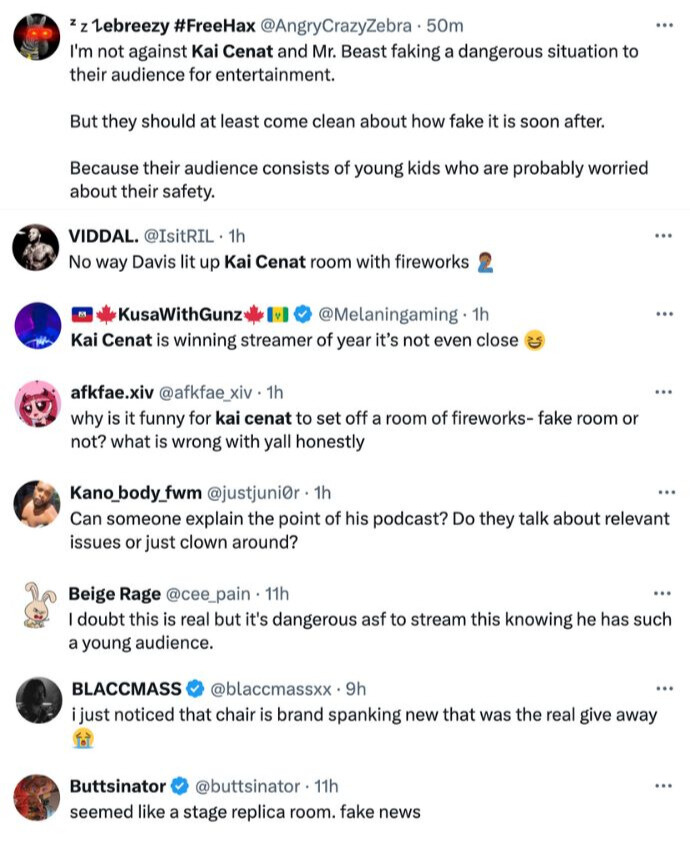Screen dimensions: 690x853
Task: Open the ellipsis menu on afkfae.xiv's tweet
Action: 663,392
